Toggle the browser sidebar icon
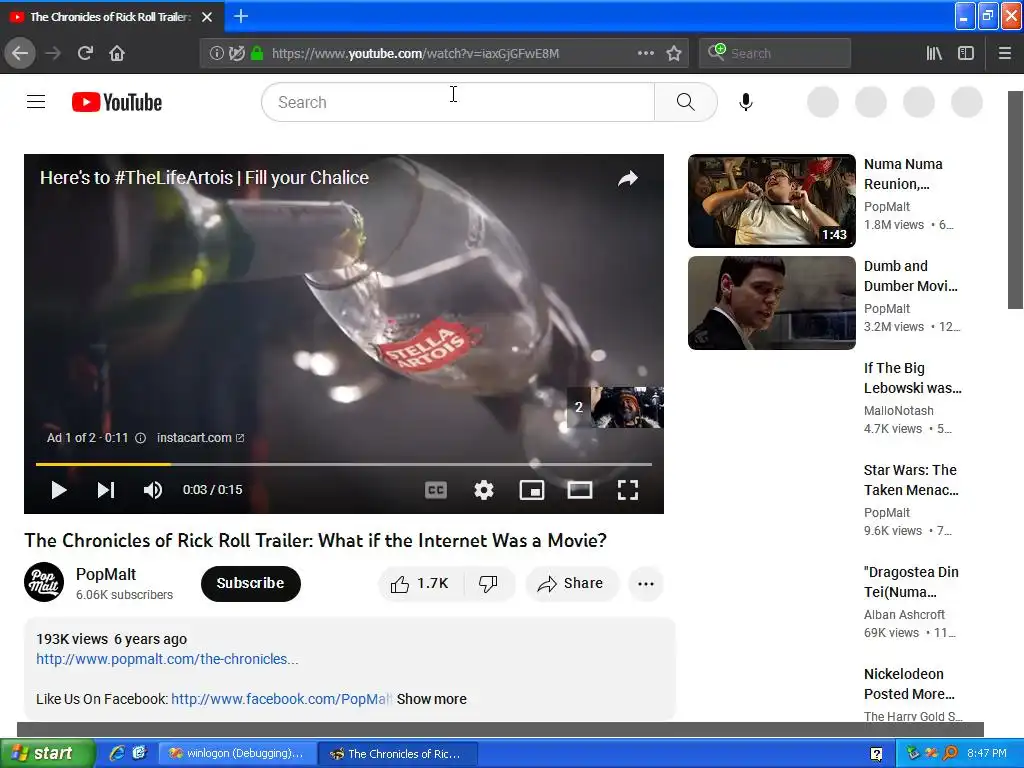The height and width of the screenshot is (768, 1024). pyautogui.click(x=966, y=53)
